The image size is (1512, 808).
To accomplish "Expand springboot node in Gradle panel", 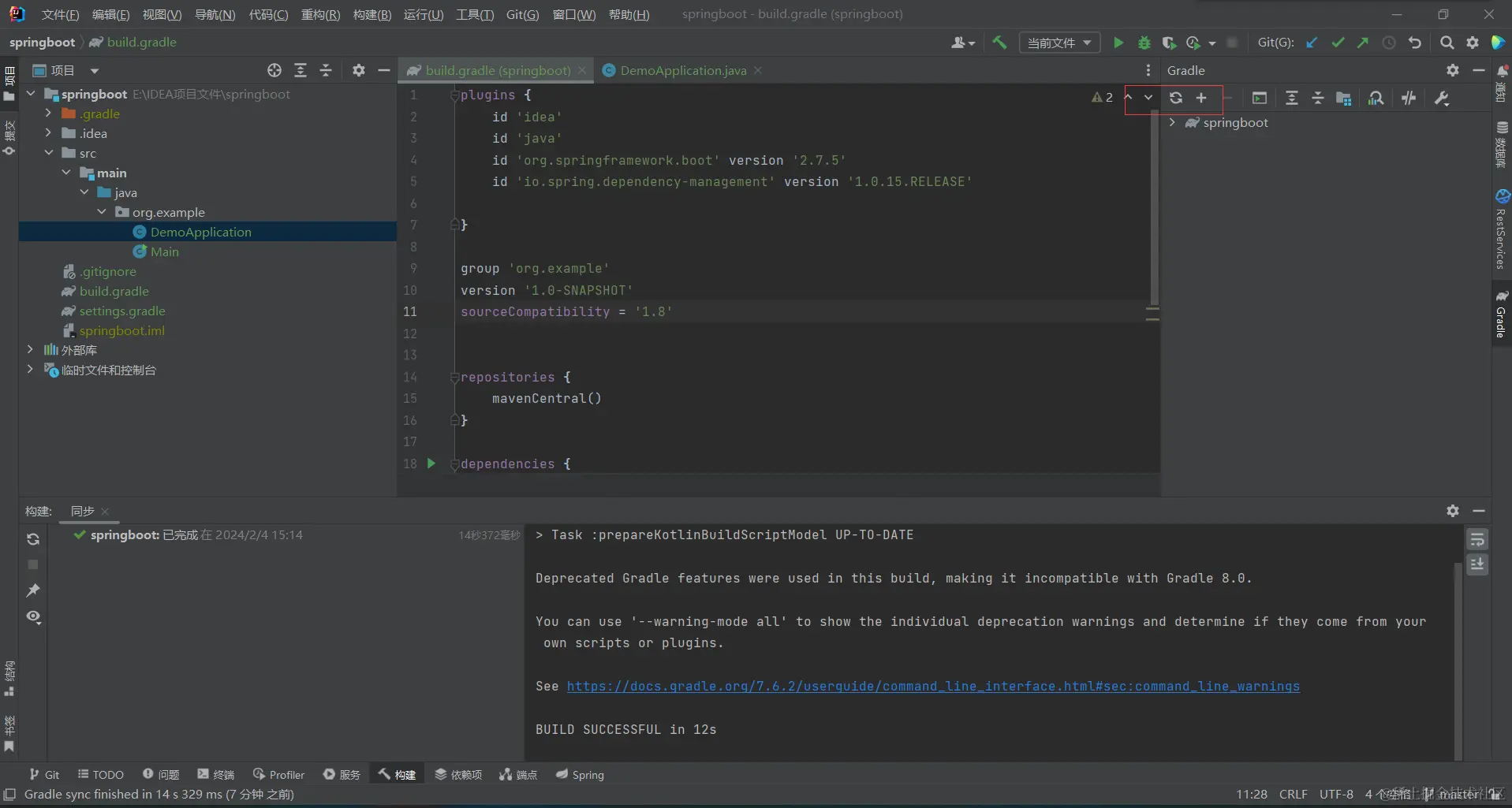I will 1172,123.
